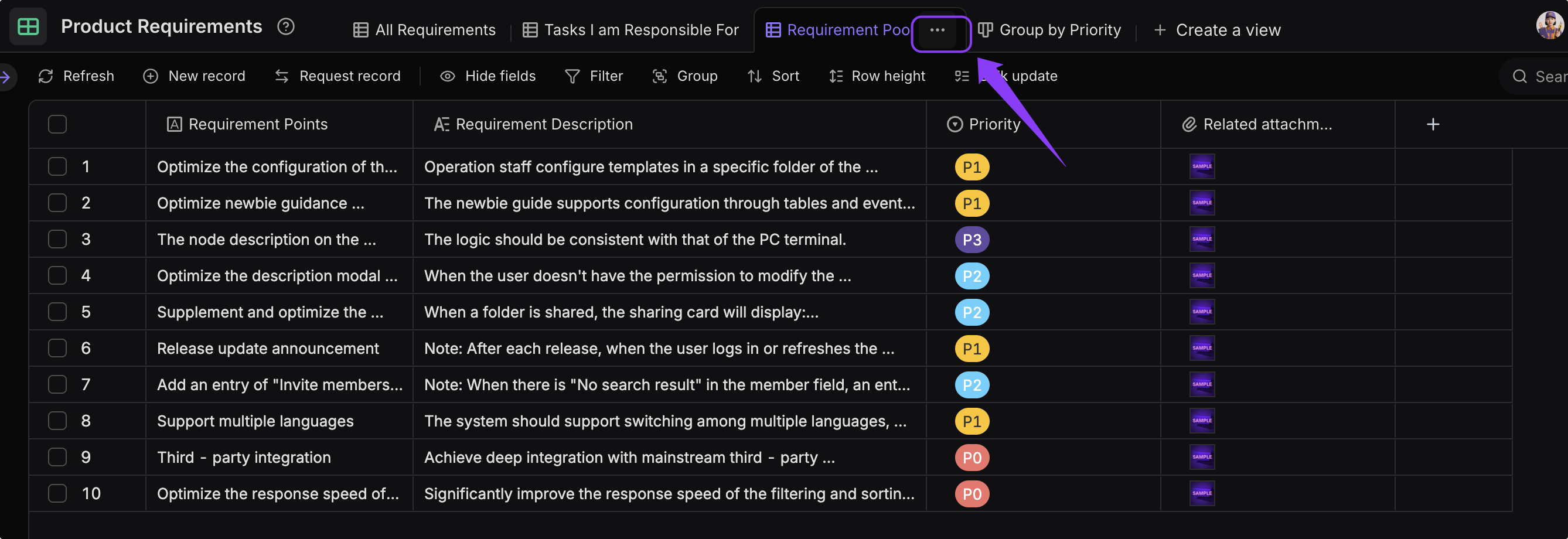The height and width of the screenshot is (539, 1568).
Task: Open the Row height dropdown
Action: tap(877, 76)
